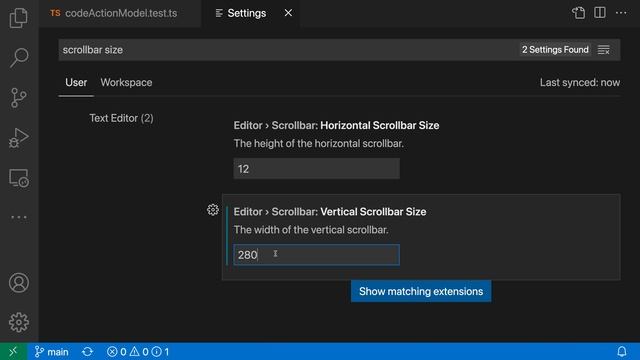Viewport: 640px width, 360px height.
Task: Click the Show matching extensions button
Action: (421, 291)
